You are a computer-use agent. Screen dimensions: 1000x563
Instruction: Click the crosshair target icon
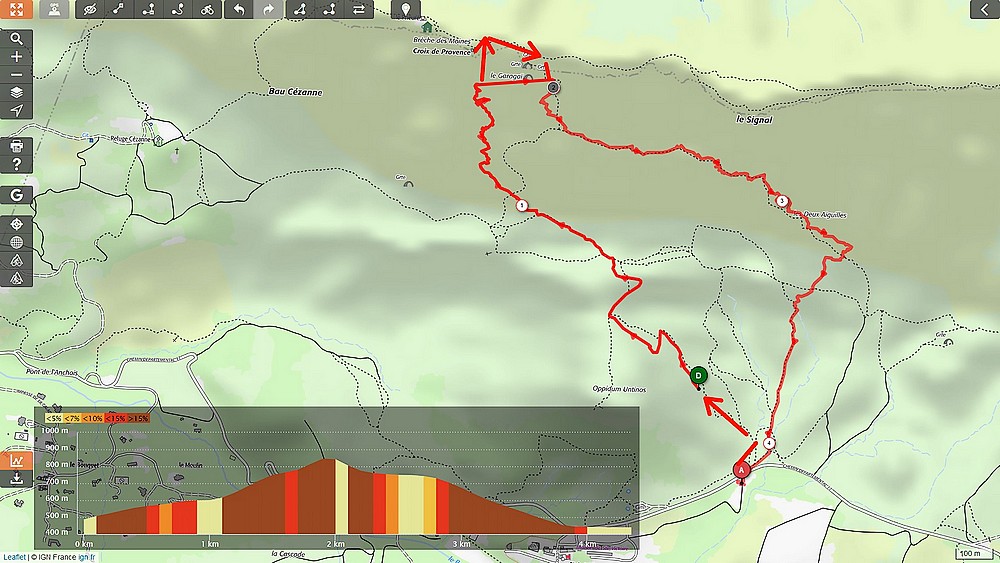(17, 224)
